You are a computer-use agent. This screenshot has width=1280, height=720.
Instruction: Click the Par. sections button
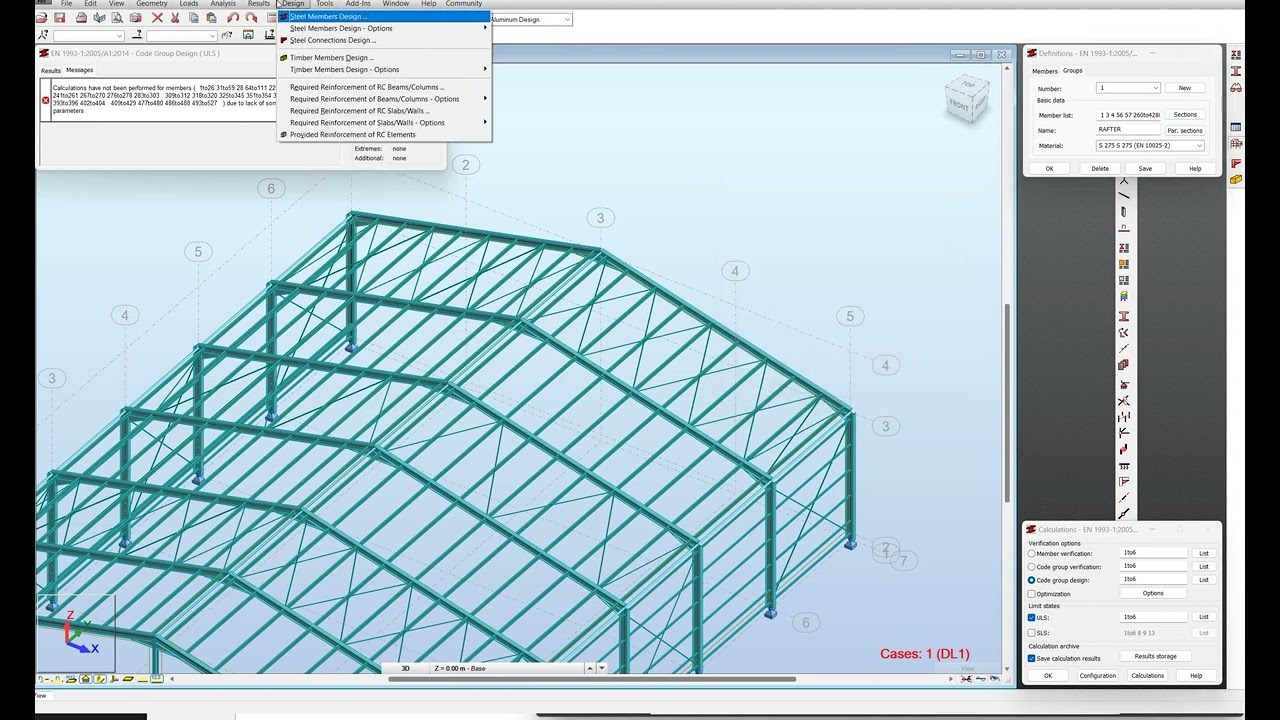pos(1185,130)
